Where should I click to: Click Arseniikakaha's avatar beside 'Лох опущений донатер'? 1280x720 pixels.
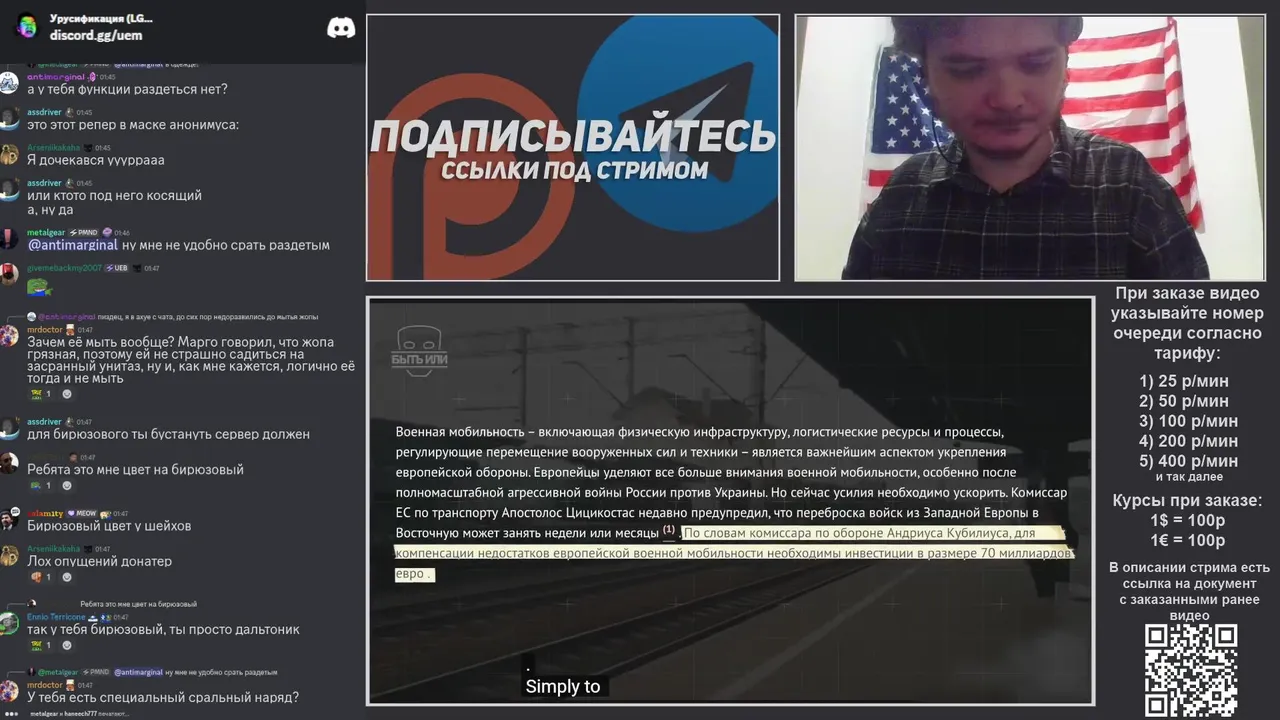[9, 555]
